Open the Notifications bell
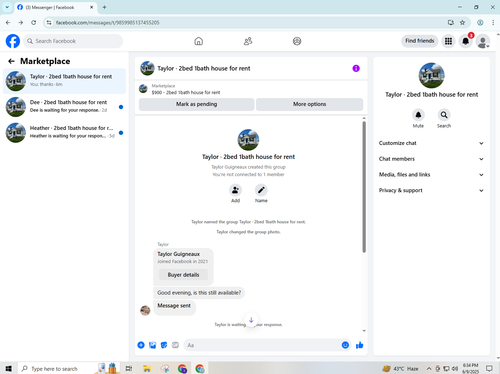 (x=466, y=41)
